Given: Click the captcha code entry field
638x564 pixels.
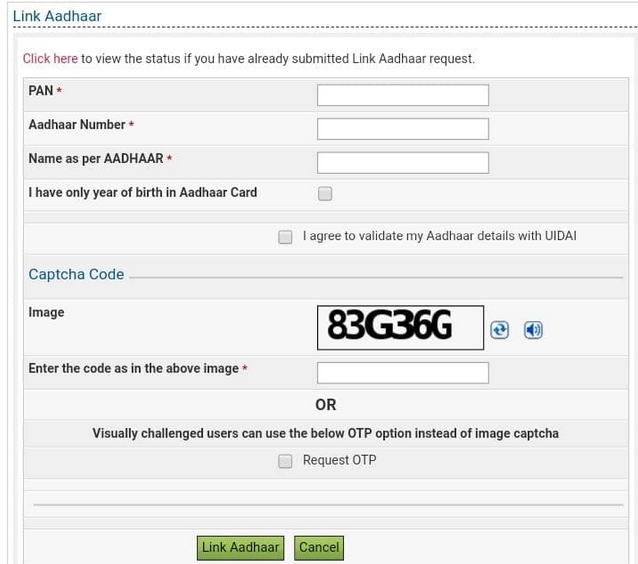Looking at the screenshot, I should tap(403, 373).
